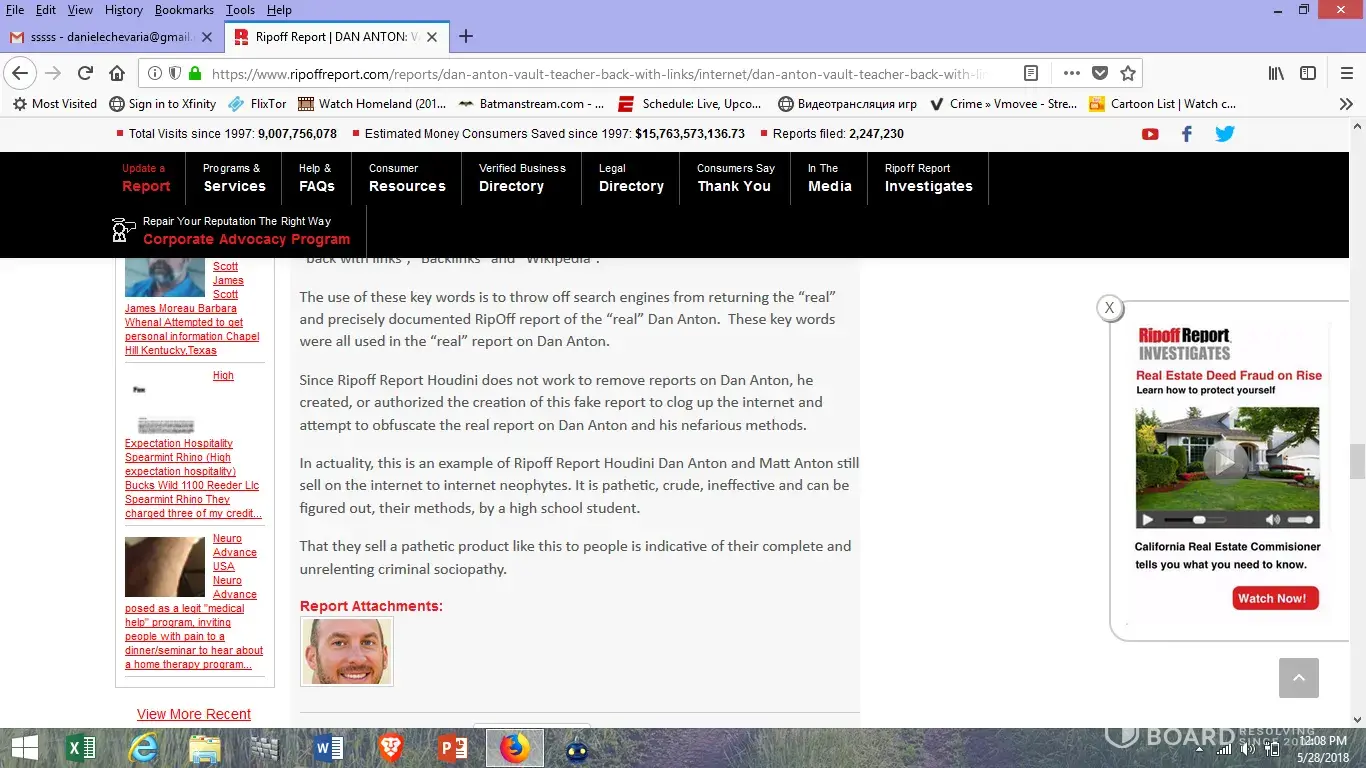Expand the Help & FAQs menu

[x=317, y=178]
